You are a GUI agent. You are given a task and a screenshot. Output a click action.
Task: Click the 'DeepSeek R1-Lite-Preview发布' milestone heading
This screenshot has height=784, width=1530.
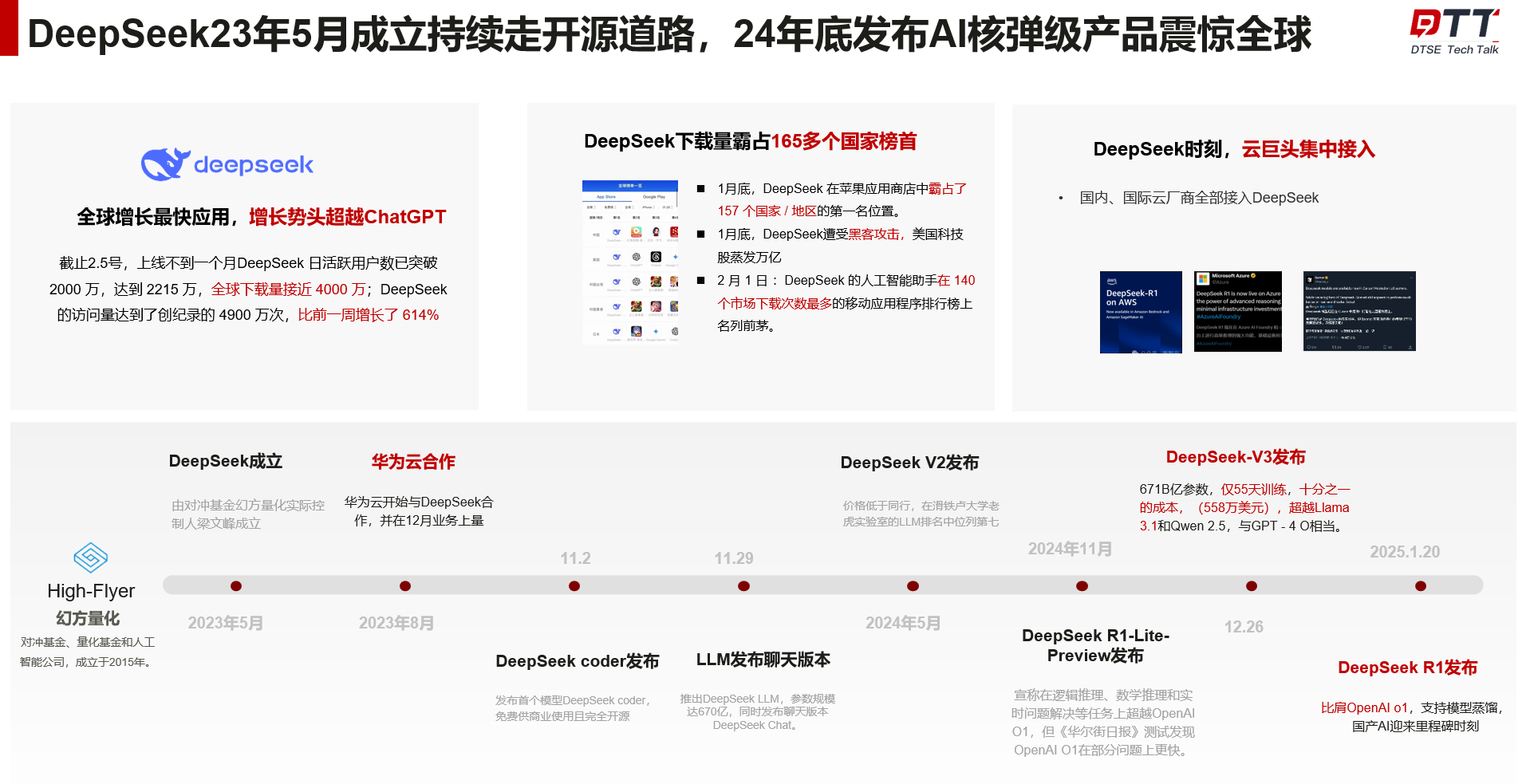pos(1095,645)
